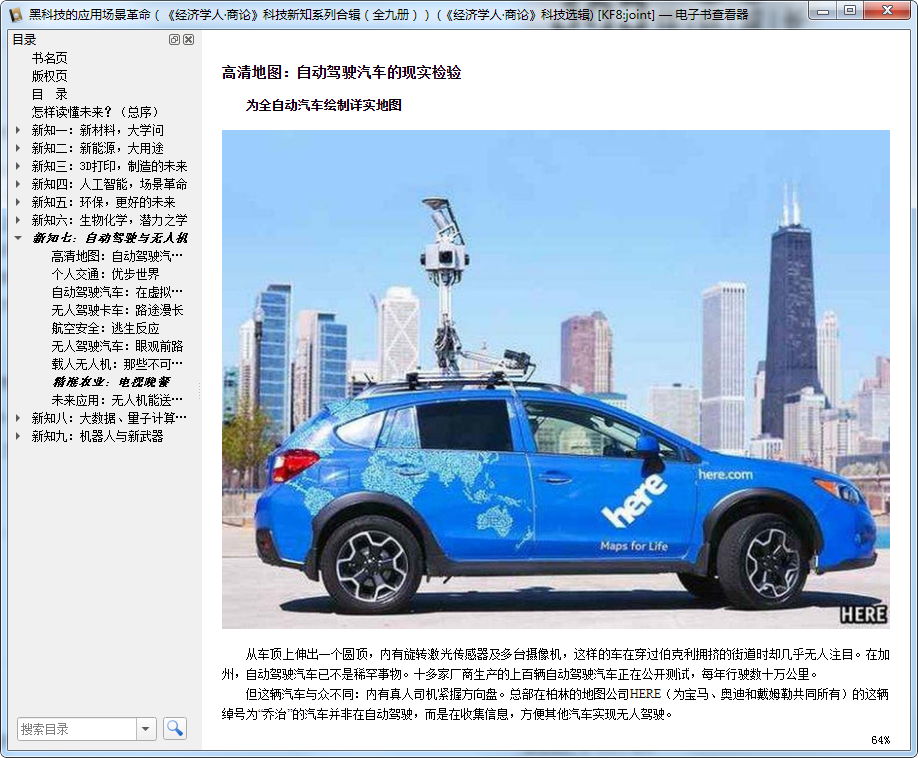Image resolution: width=918 pixels, height=758 pixels.
Task: Collapse 新知七：自动驾驶与无人机 section
Action: click(18, 238)
